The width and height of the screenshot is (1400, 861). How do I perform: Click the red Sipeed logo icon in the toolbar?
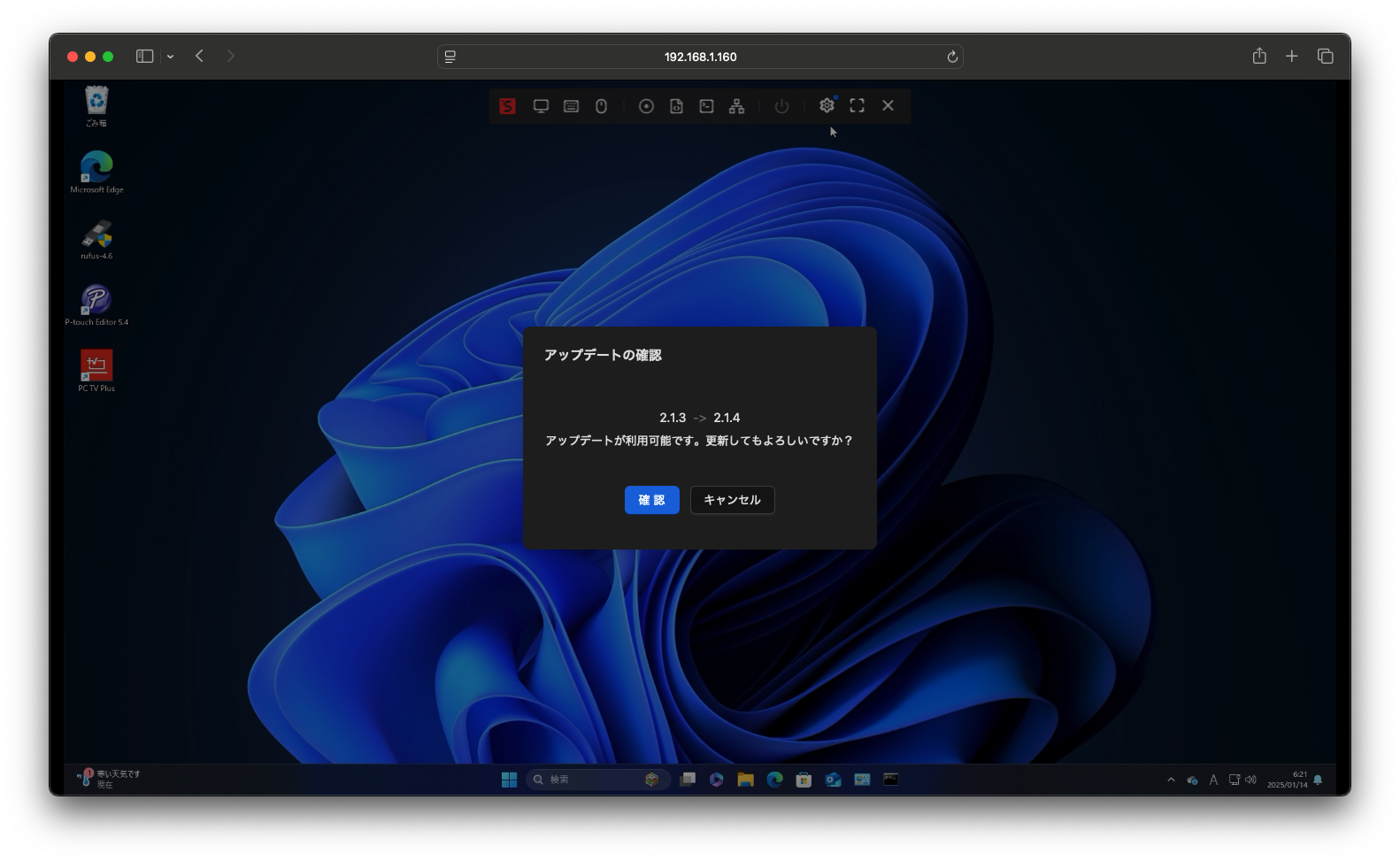tap(507, 106)
